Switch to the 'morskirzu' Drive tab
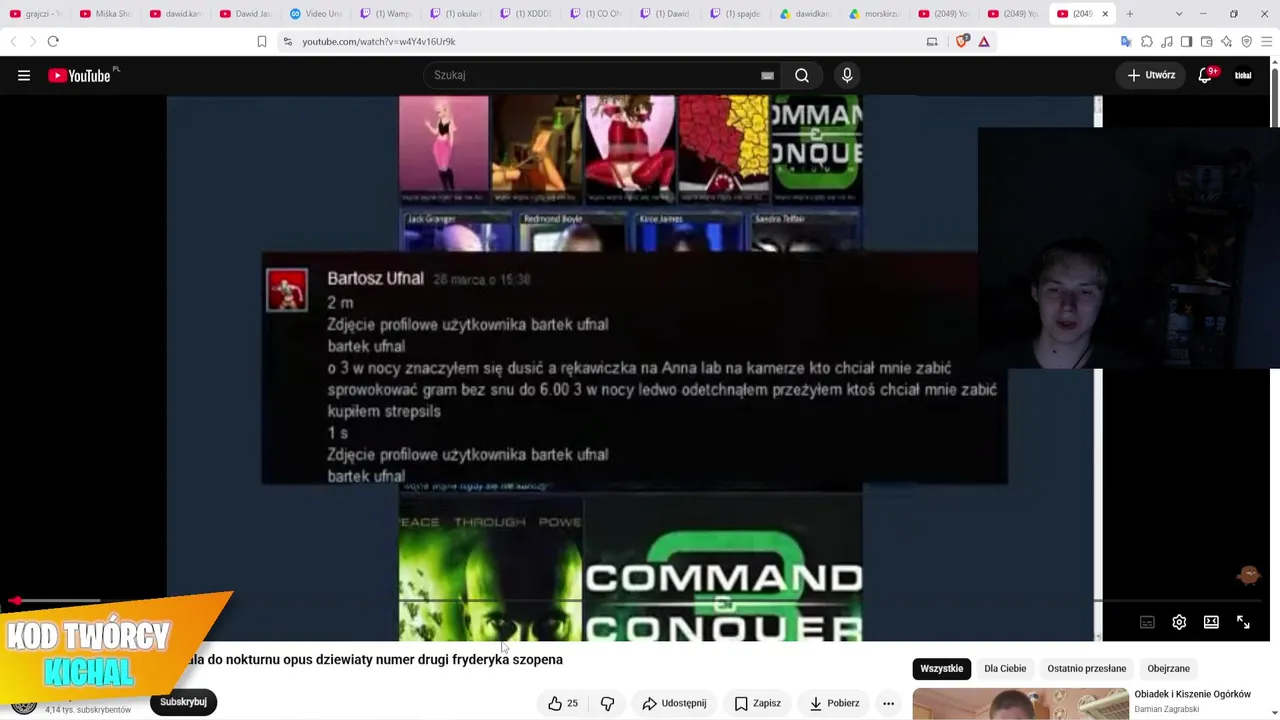Image resolution: width=1280 pixels, height=720 pixels. pyautogui.click(x=876, y=14)
